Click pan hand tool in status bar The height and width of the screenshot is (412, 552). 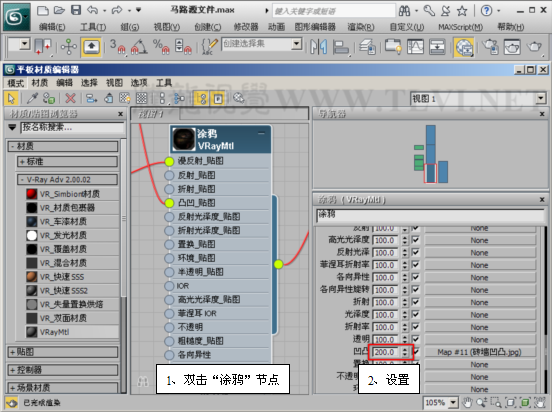[x=467, y=402]
